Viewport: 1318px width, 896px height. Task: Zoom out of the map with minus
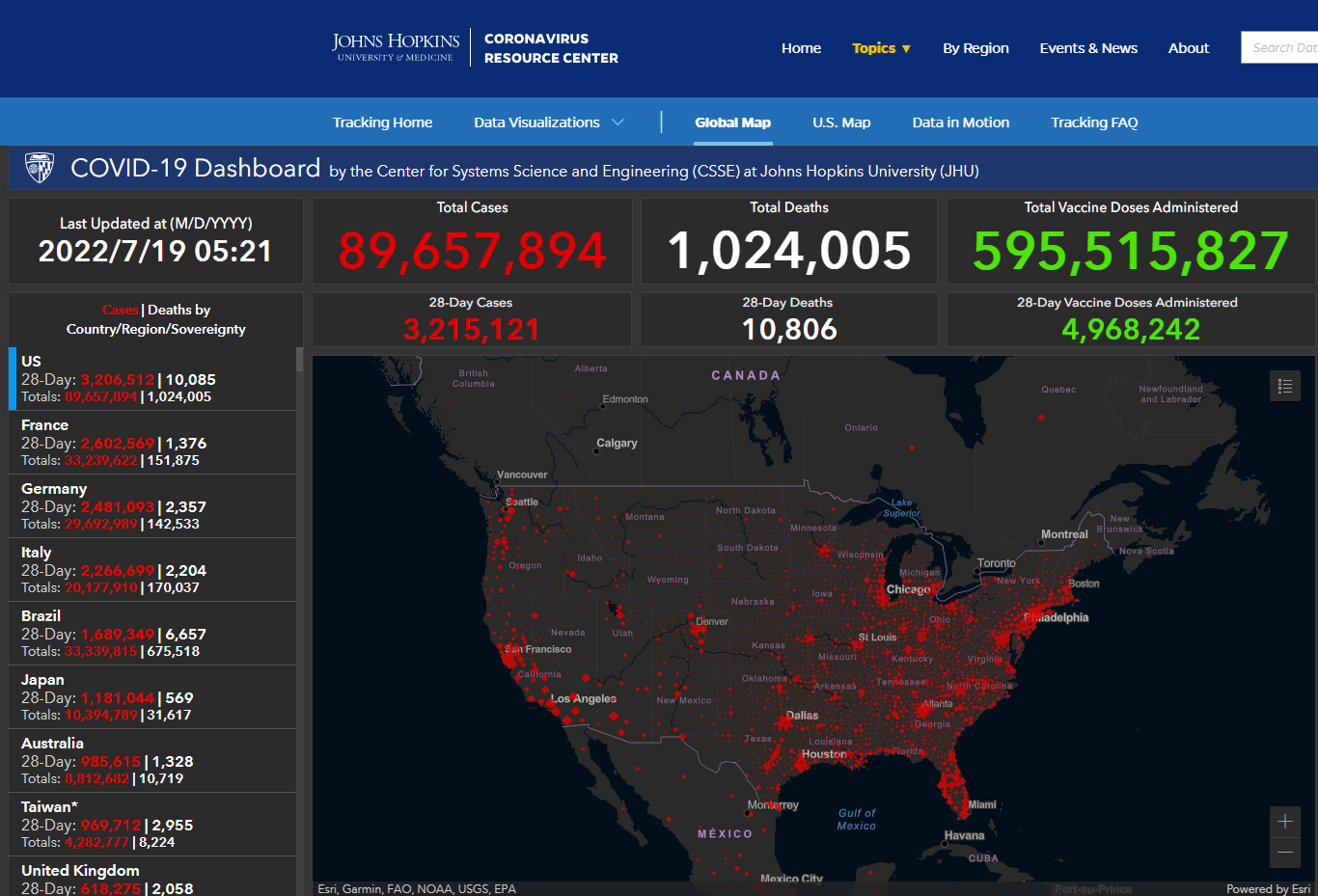click(x=1284, y=853)
